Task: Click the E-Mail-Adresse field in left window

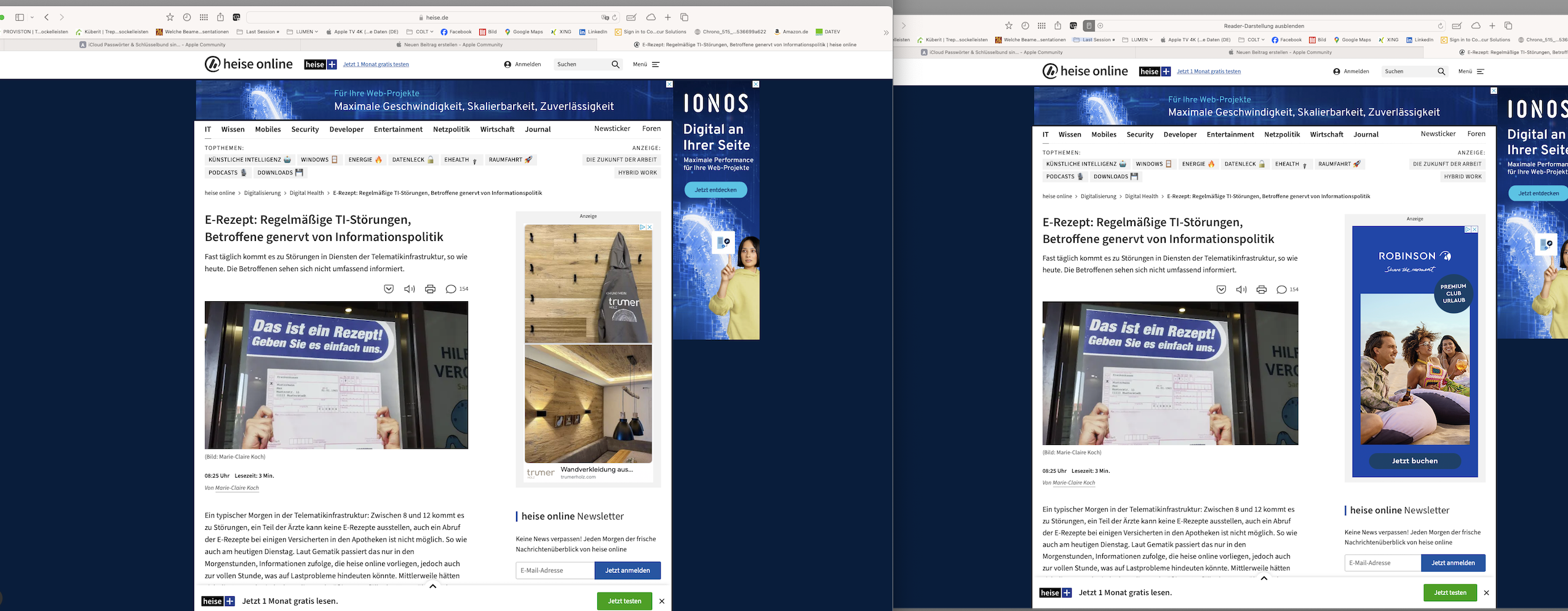Action: click(x=555, y=570)
